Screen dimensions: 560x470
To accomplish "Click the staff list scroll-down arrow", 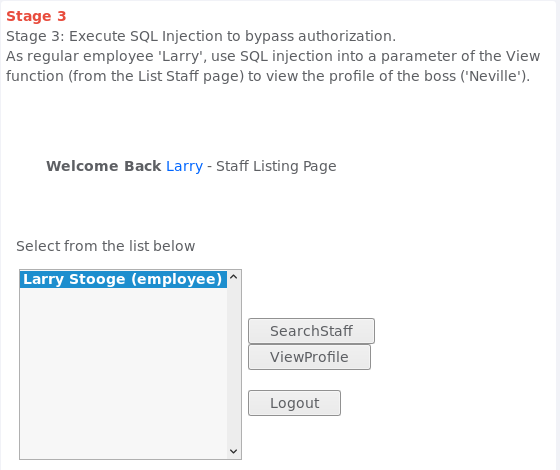I will 234,451.
